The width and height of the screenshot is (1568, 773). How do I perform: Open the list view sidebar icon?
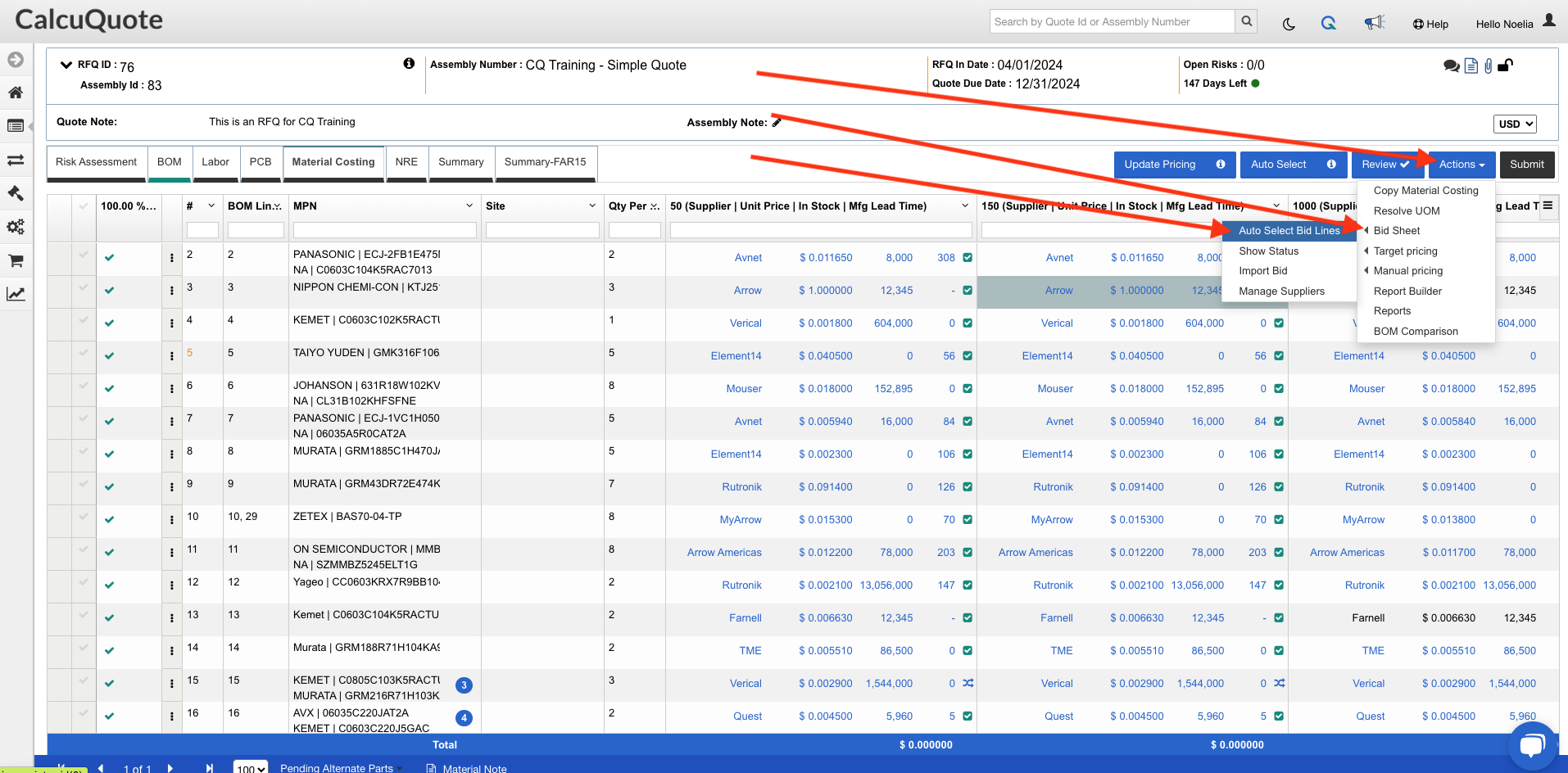16,126
